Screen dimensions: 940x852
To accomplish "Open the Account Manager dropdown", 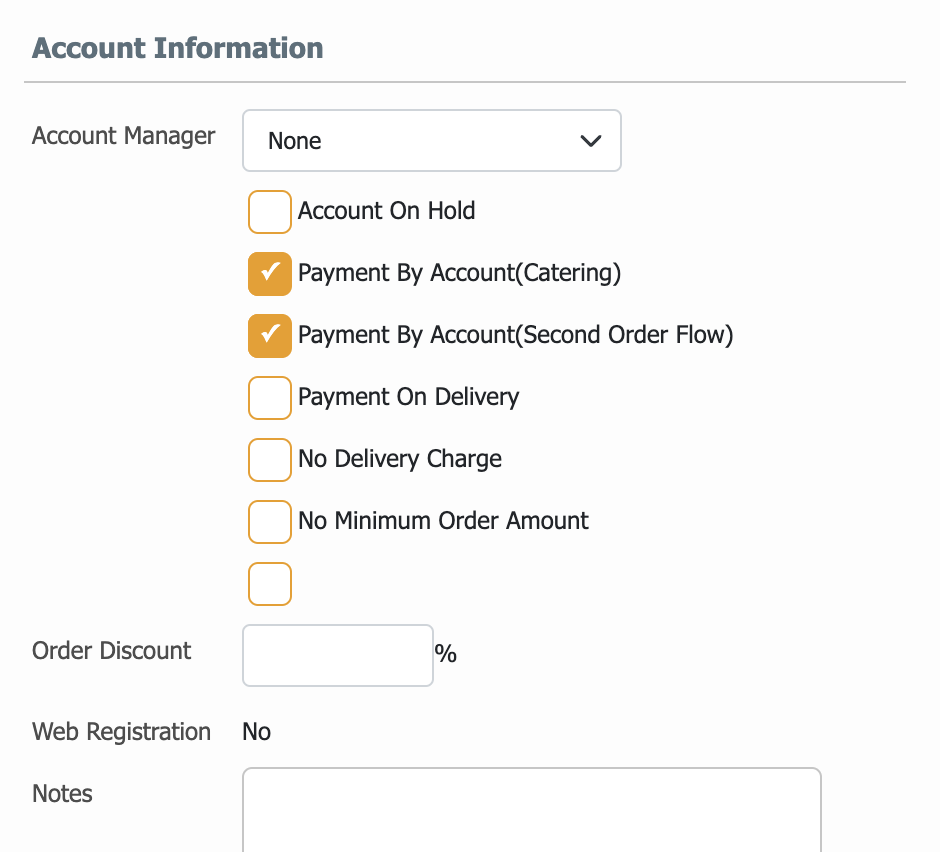I will pos(432,140).
